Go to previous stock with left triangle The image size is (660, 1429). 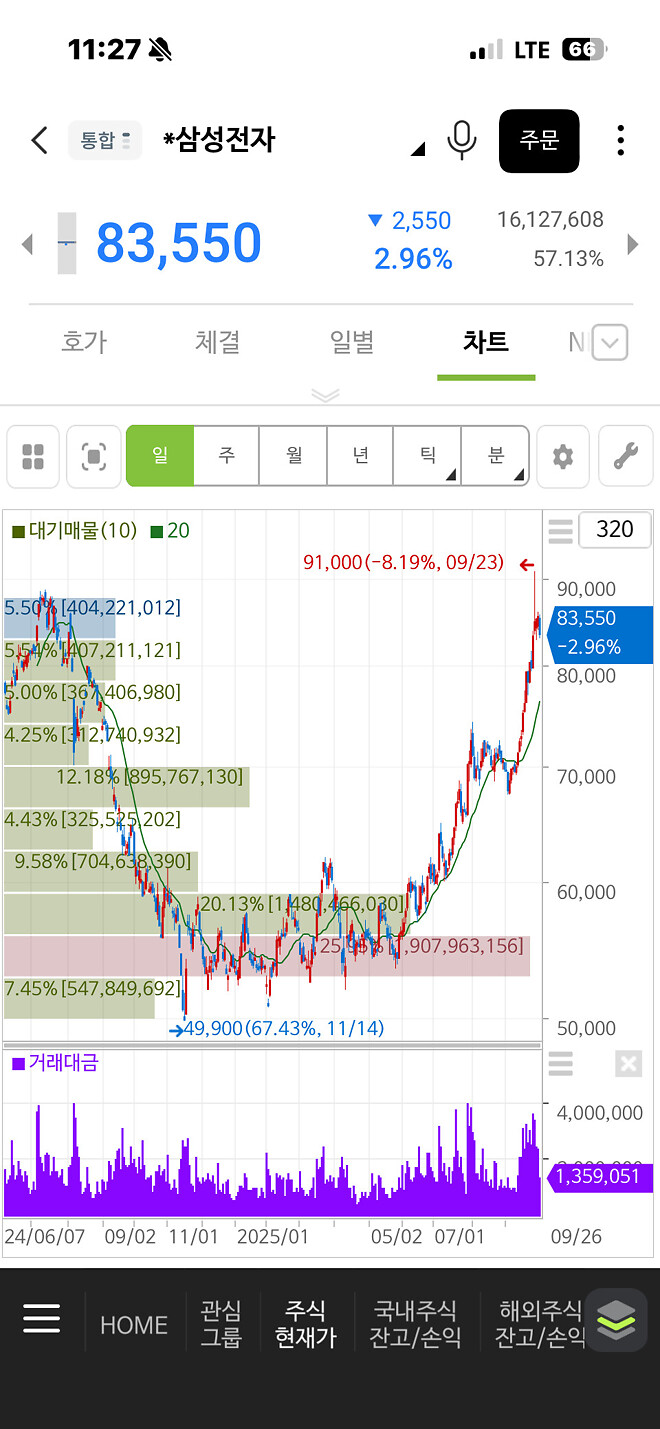tap(27, 244)
